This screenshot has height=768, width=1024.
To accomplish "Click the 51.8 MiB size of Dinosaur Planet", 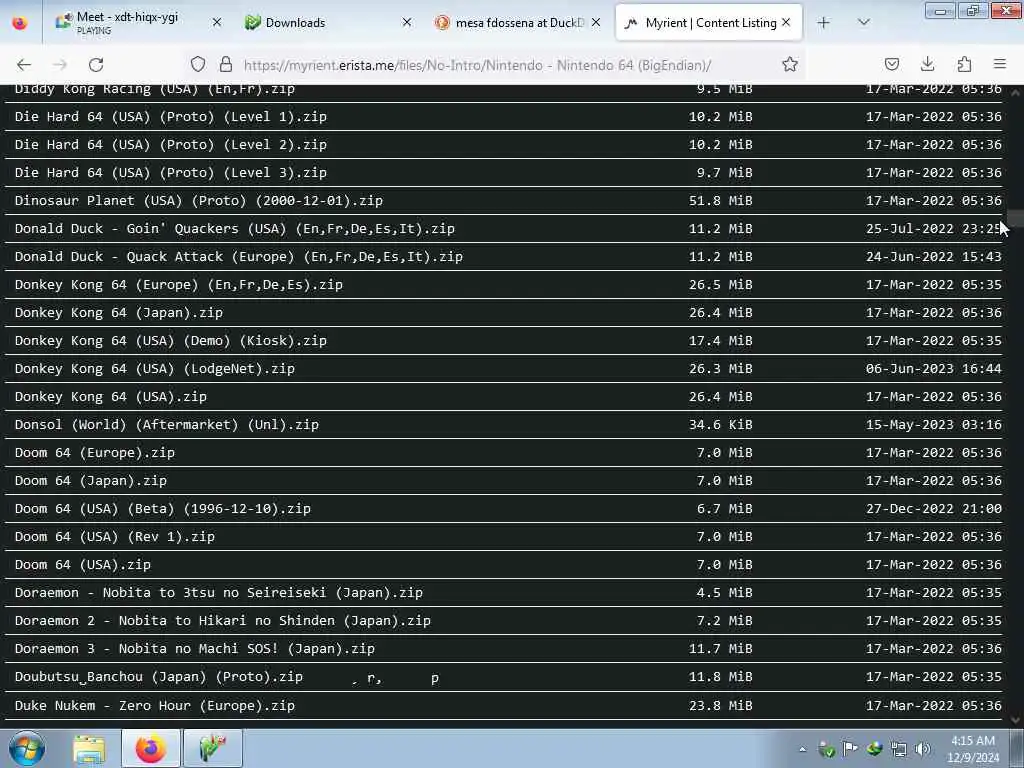I will (720, 201).
